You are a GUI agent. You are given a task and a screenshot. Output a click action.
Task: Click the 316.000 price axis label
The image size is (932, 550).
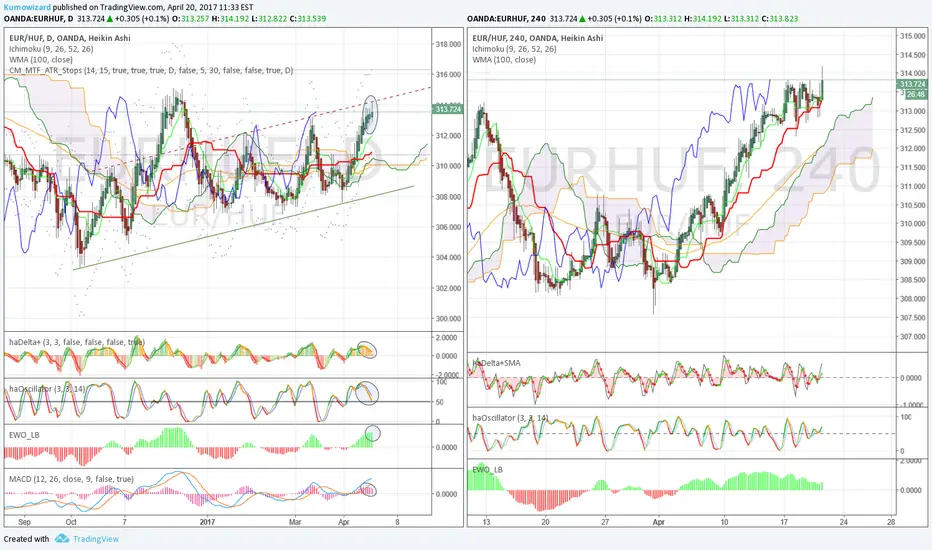click(x=448, y=74)
